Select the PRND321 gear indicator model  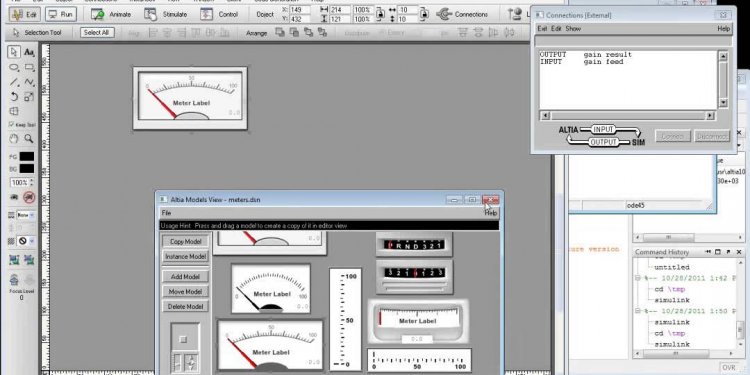[414, 244]
